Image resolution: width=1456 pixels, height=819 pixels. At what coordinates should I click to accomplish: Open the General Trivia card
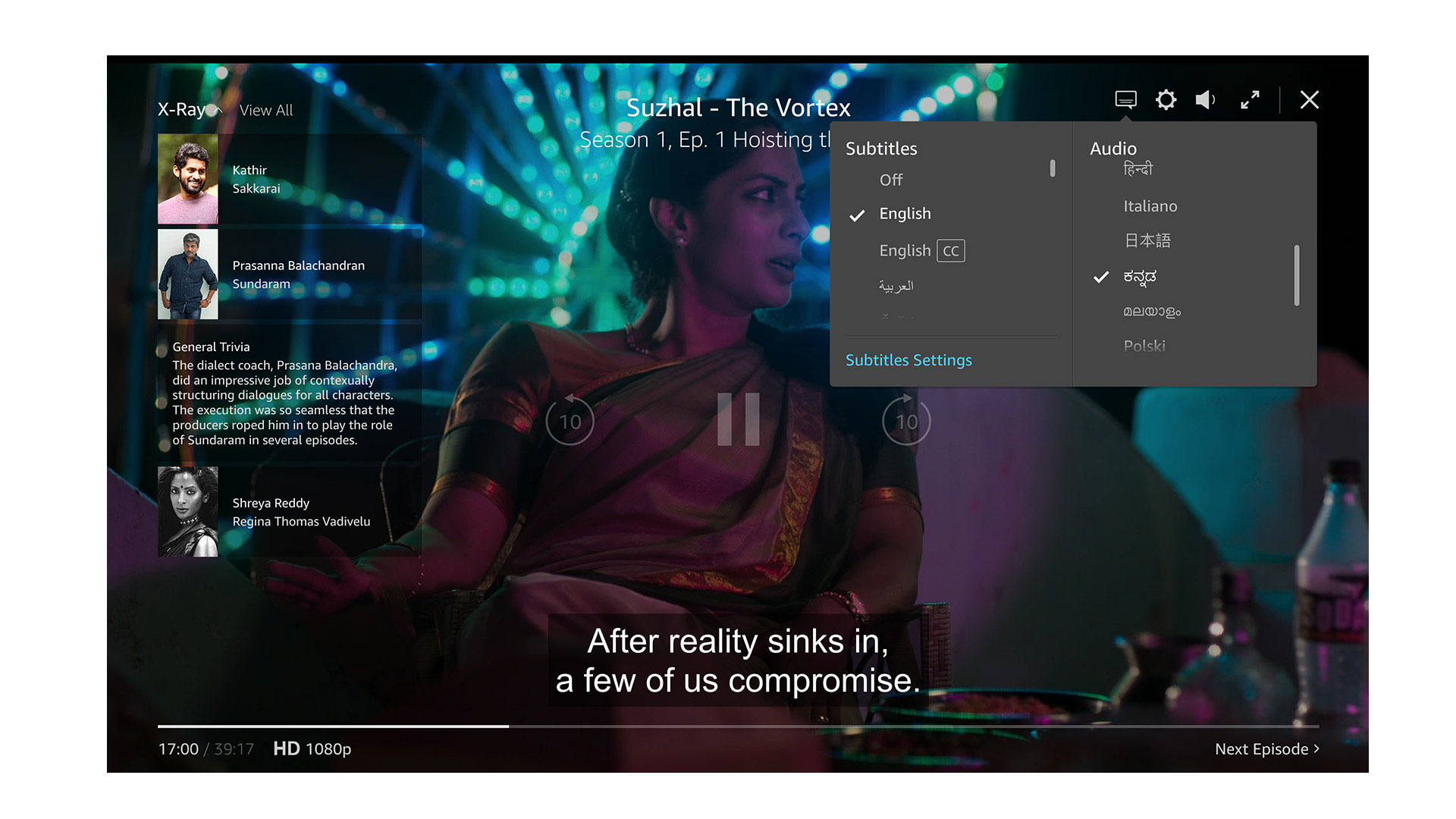coord(290,393)
